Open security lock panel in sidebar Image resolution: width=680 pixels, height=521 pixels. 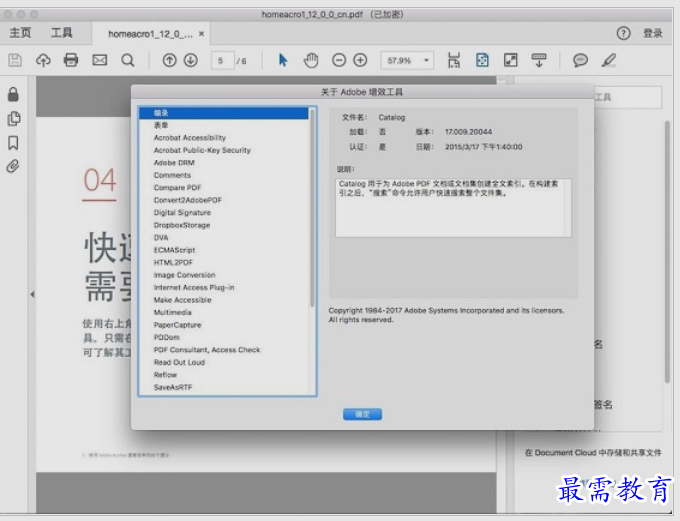coord(13,94)
